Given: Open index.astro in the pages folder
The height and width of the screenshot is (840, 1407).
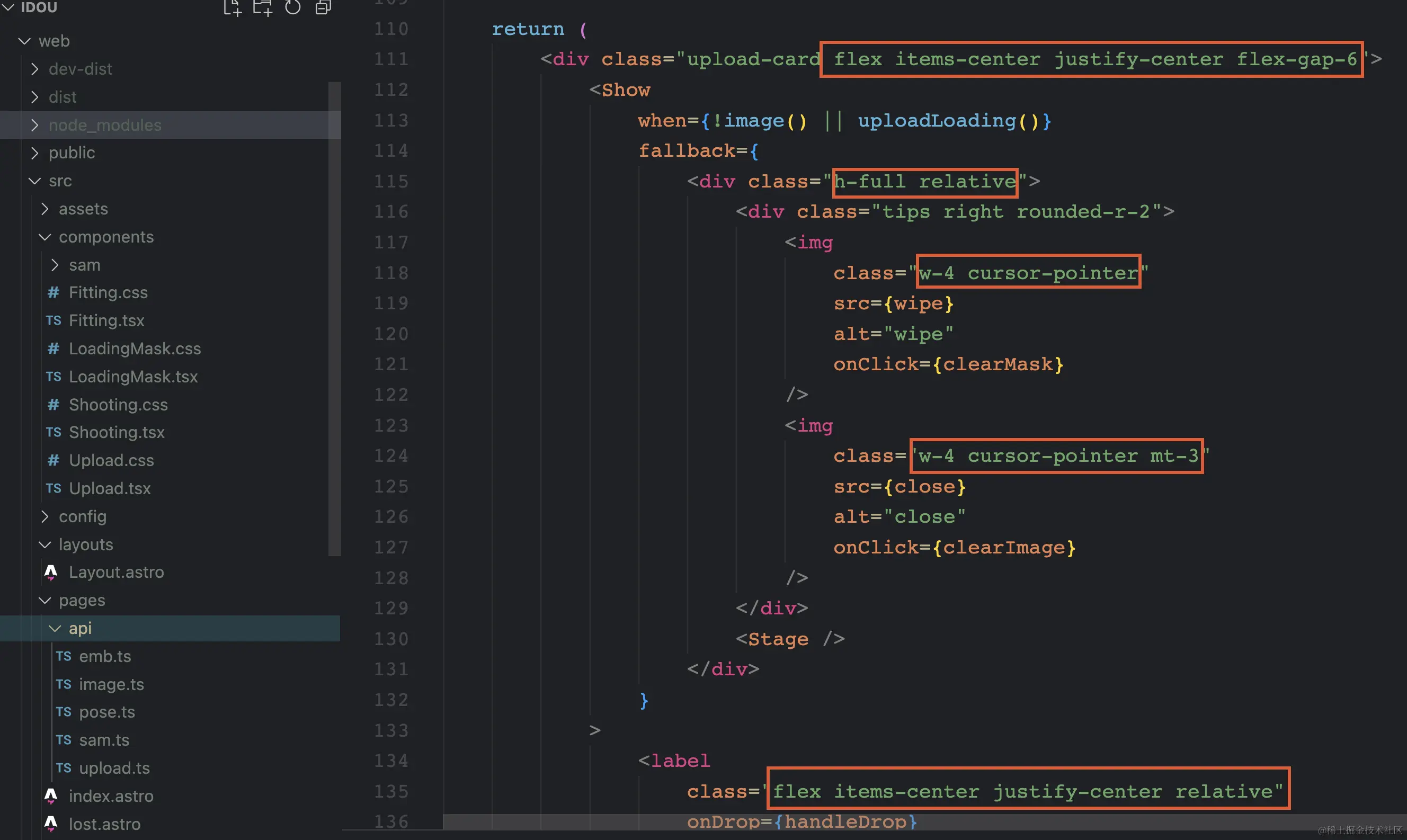Looking at the screenshot, I should click(111, 796).
